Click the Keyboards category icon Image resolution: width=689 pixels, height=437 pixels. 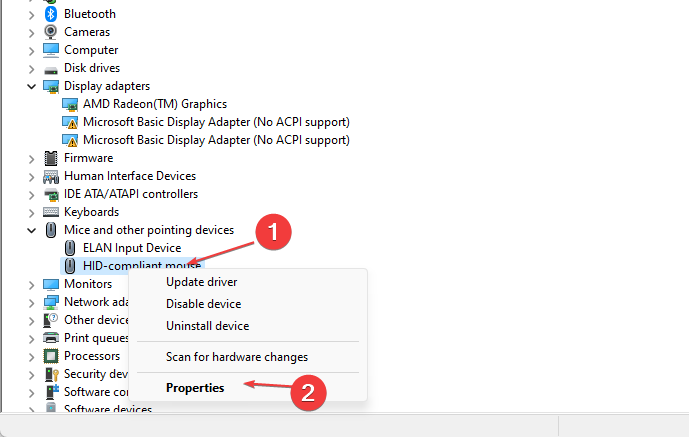pyautogui.click(x=51, y=212)
